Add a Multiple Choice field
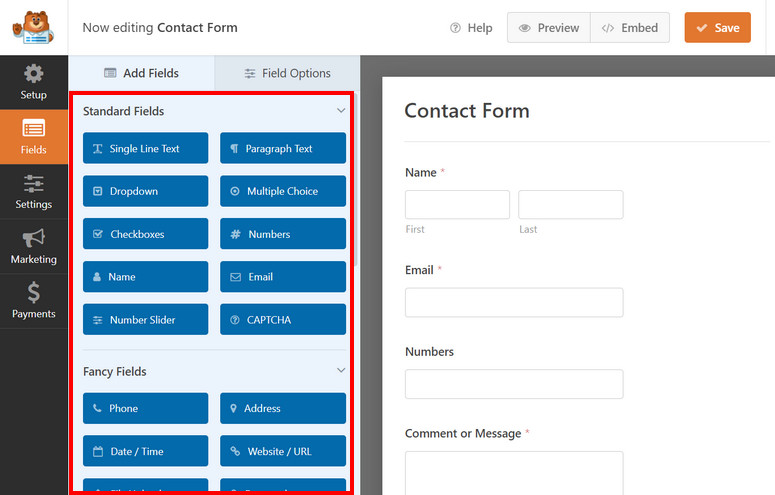Image resolution: width=775 pixels, height=495 pixels. tap(283, 191)
